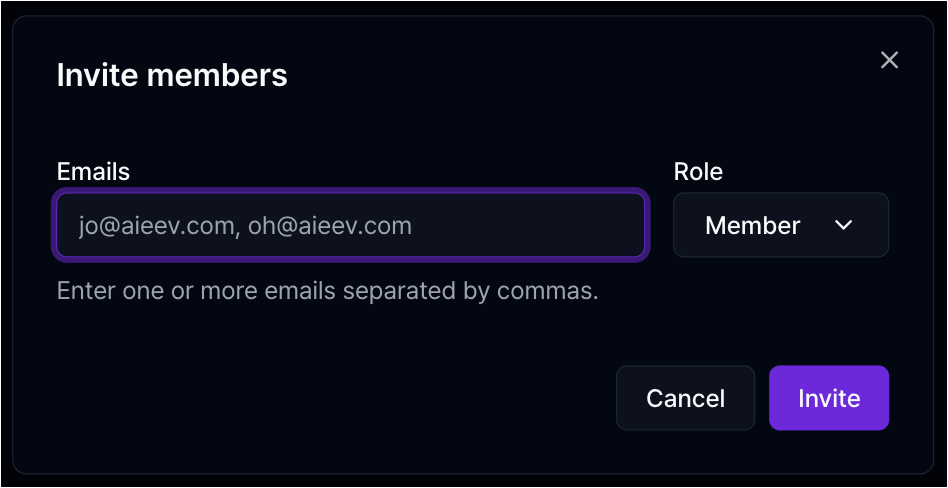Click the word Member in the Role selector
948x488 pixels.
click(x=752, y=226)
